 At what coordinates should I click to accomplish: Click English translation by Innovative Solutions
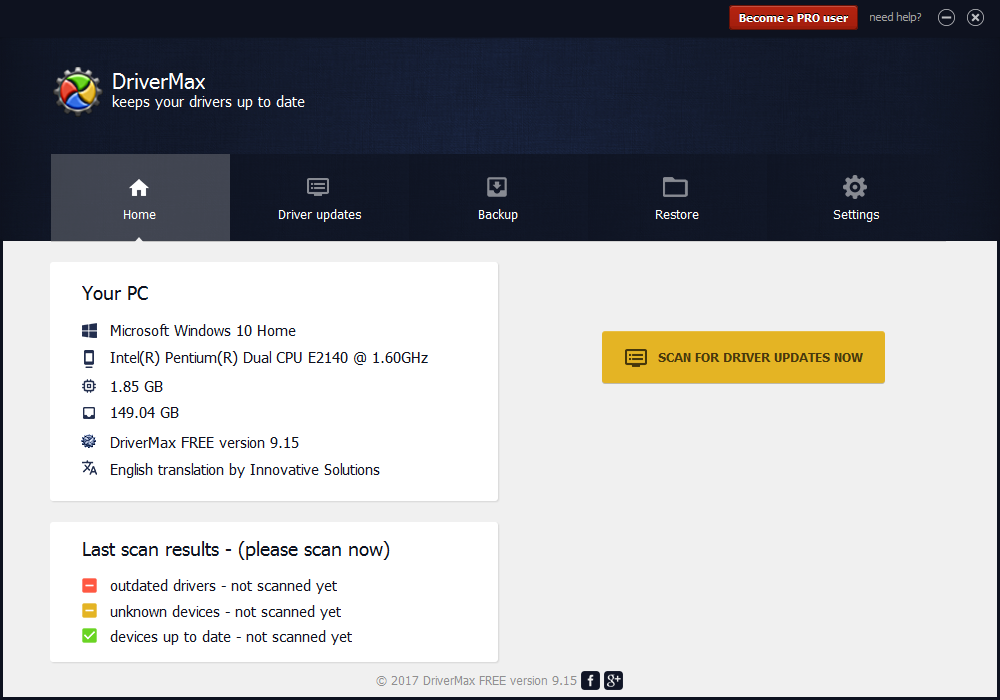[x=245, y=470]
